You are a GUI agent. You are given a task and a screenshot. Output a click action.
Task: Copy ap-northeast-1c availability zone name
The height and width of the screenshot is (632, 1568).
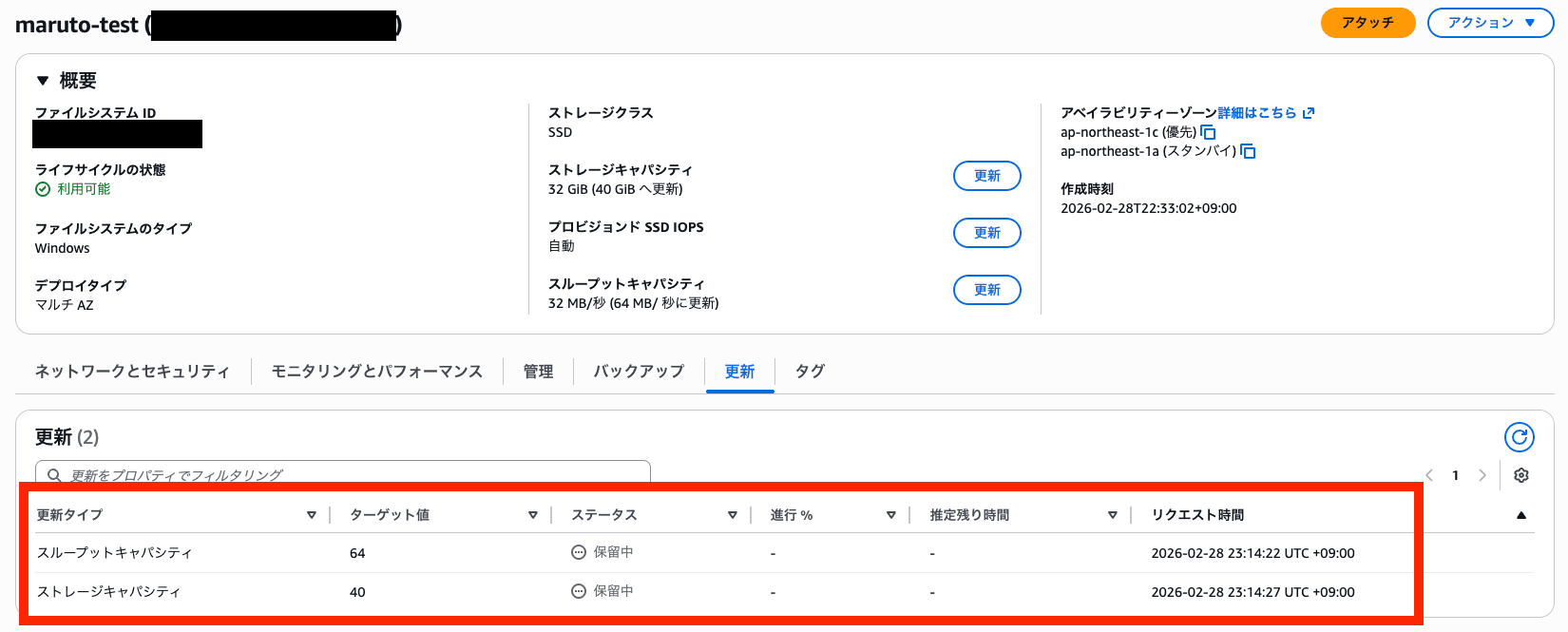(x=1209, y=132)
